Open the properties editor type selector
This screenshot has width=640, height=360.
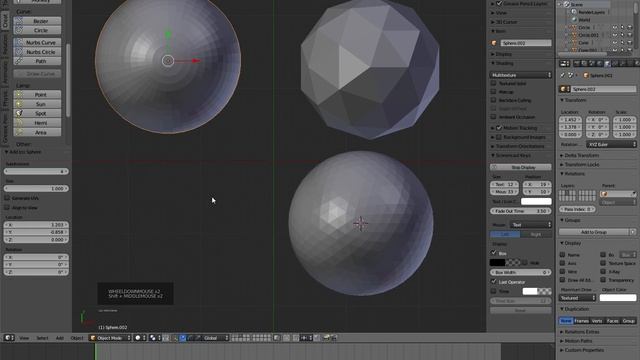(x=565, y=63)
